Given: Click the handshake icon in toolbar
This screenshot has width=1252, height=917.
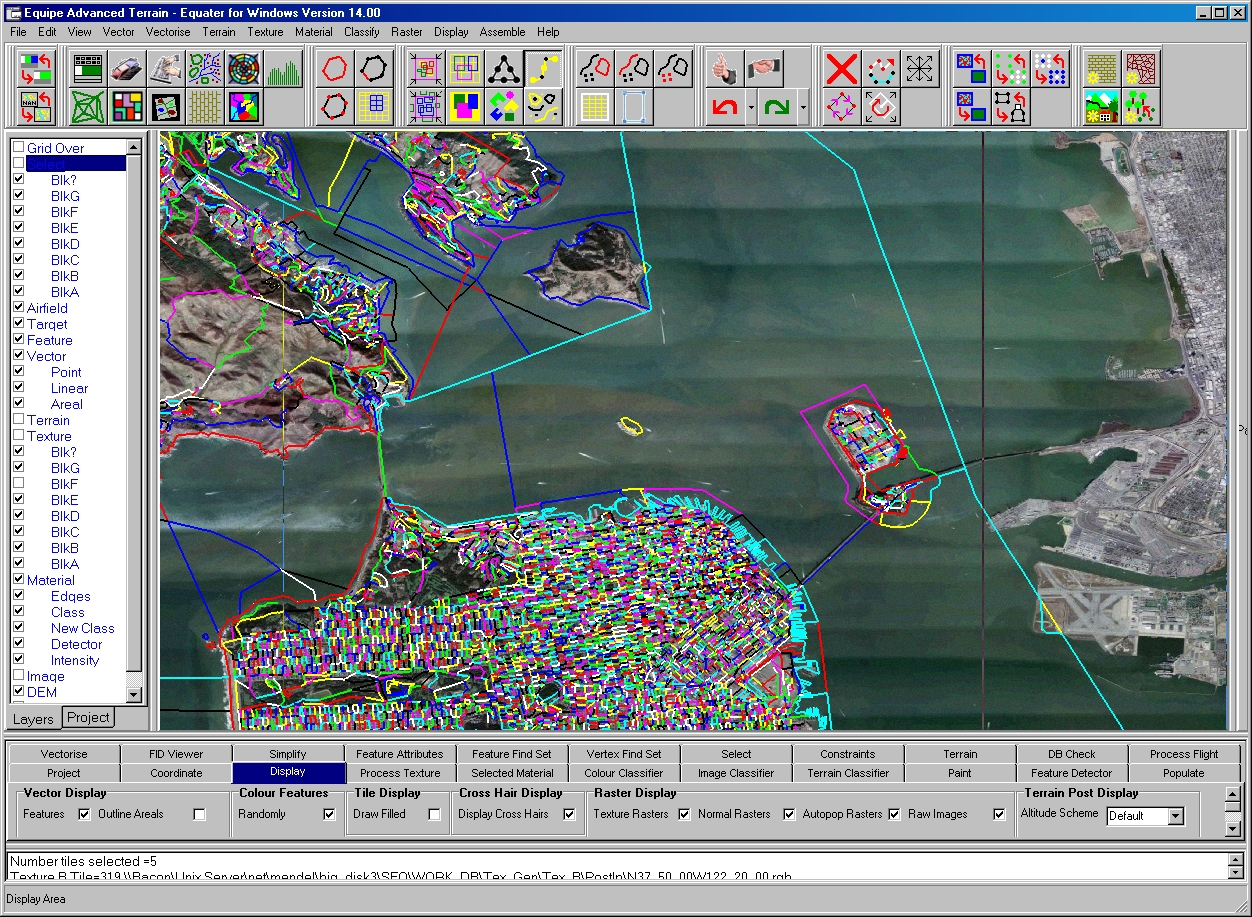Looking at the screenshot, I should 764,69.
